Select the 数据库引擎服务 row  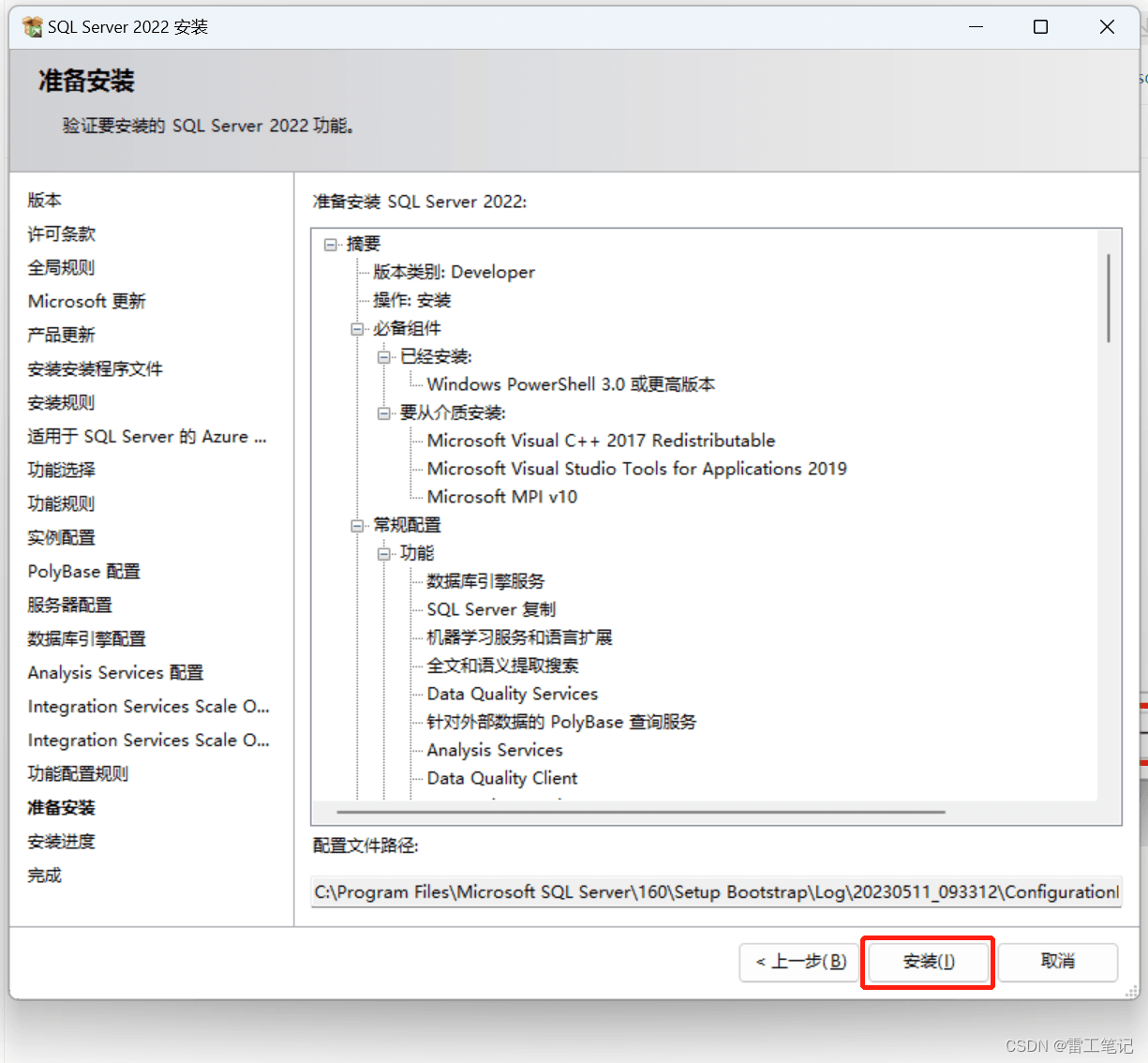[x=485, y=581]
